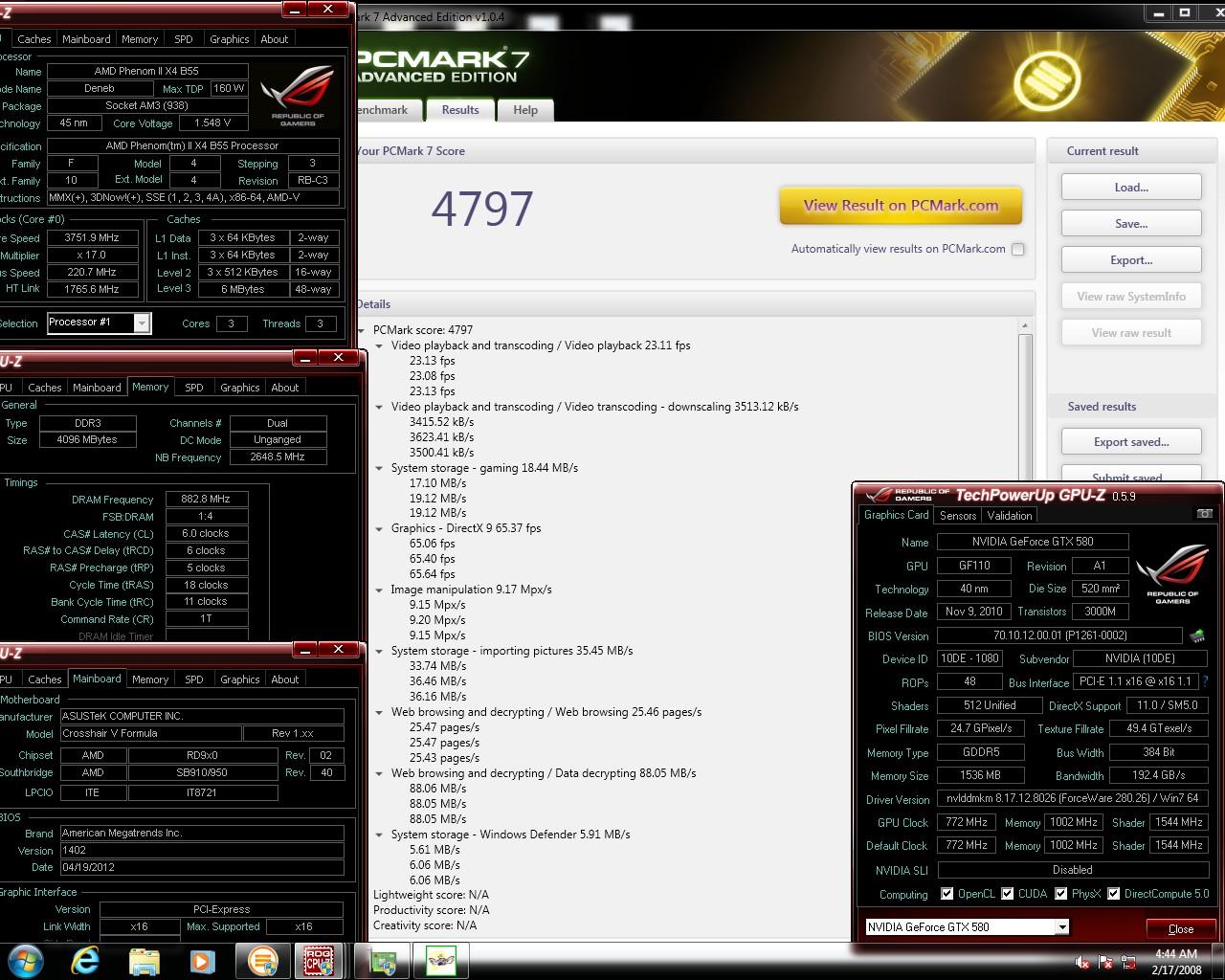The image size is (1225, 980).
Task: Open the Validation tab in GPU-Z
Action: point(1010,516)
